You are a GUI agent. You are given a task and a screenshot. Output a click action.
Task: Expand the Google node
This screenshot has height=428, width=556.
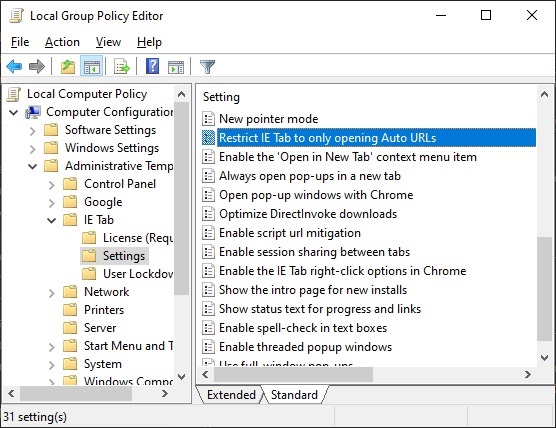[x=52, y=203]
